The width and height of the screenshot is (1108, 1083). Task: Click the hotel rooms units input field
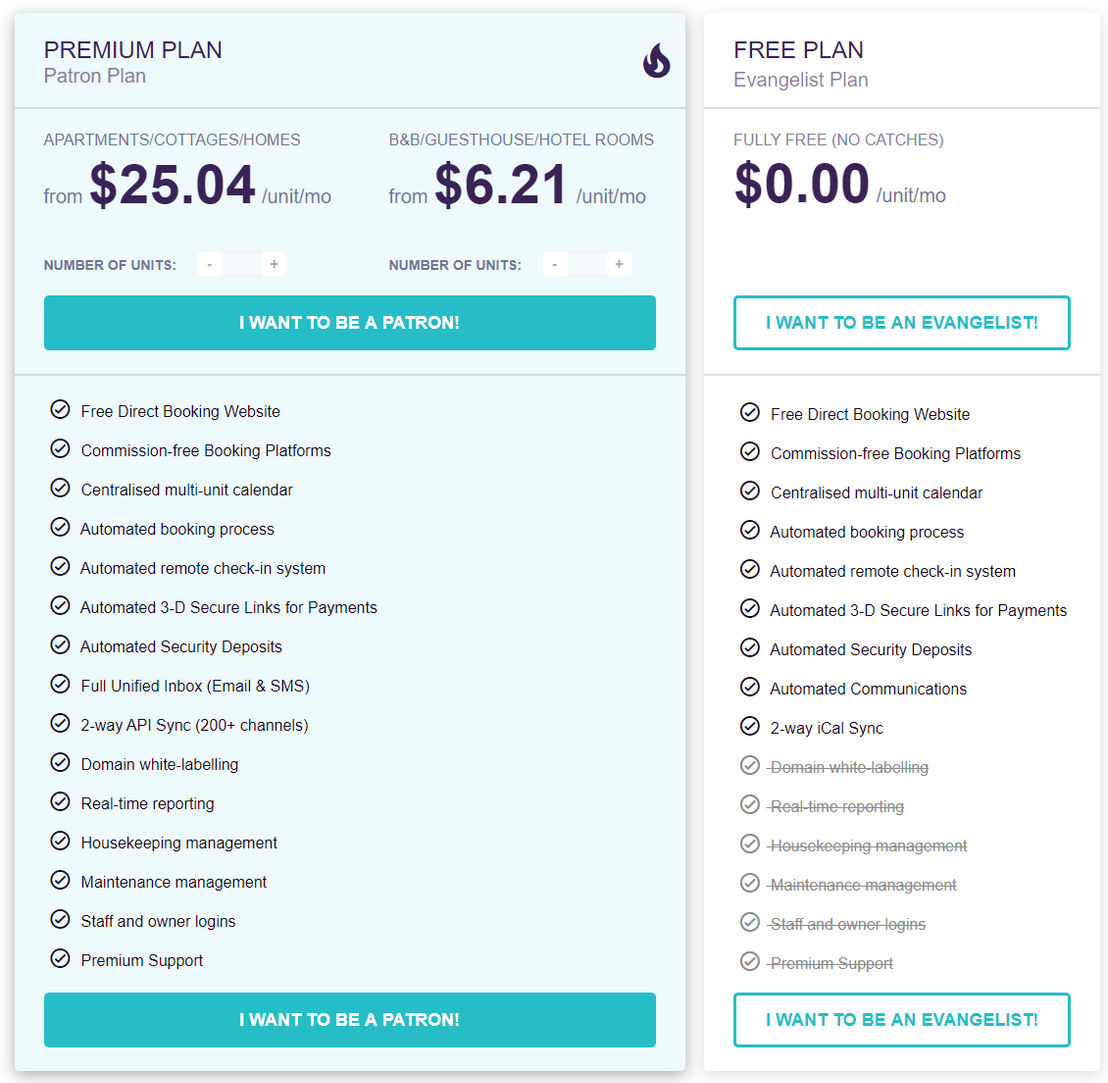(x=587, y=264)
